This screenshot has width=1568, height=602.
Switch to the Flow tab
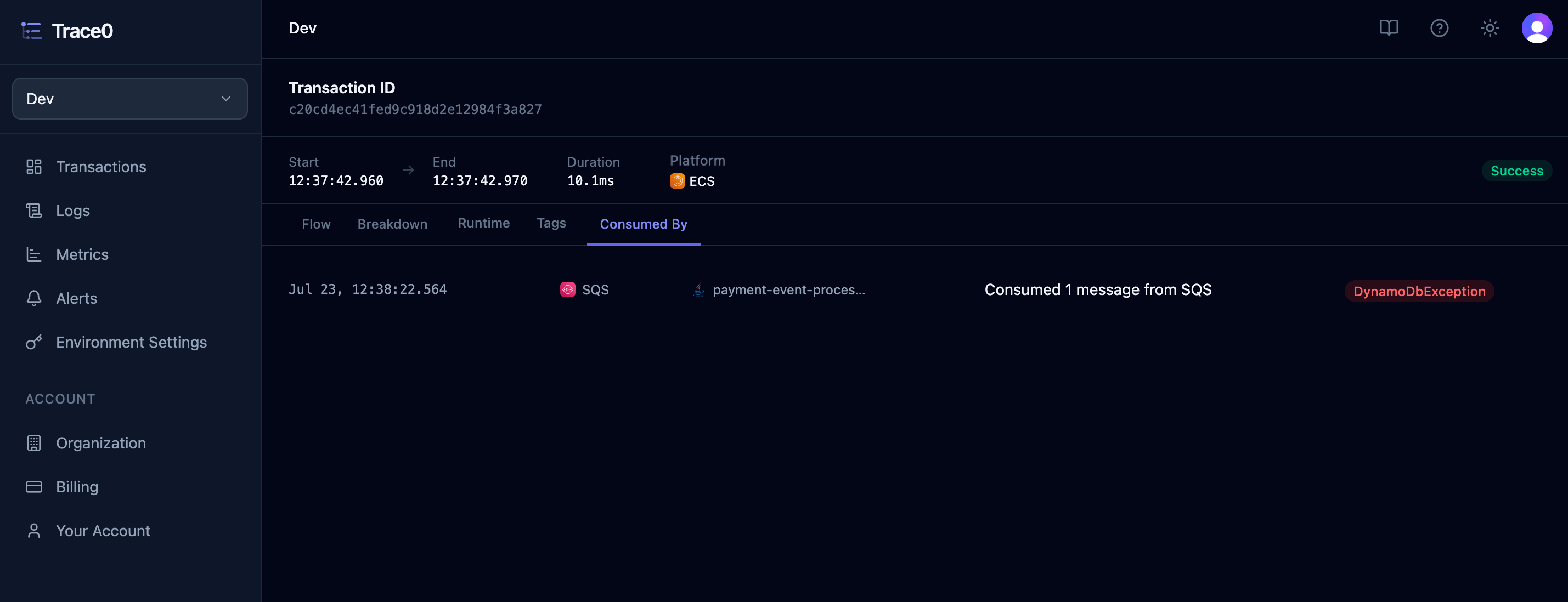click(x=316, y=224)
